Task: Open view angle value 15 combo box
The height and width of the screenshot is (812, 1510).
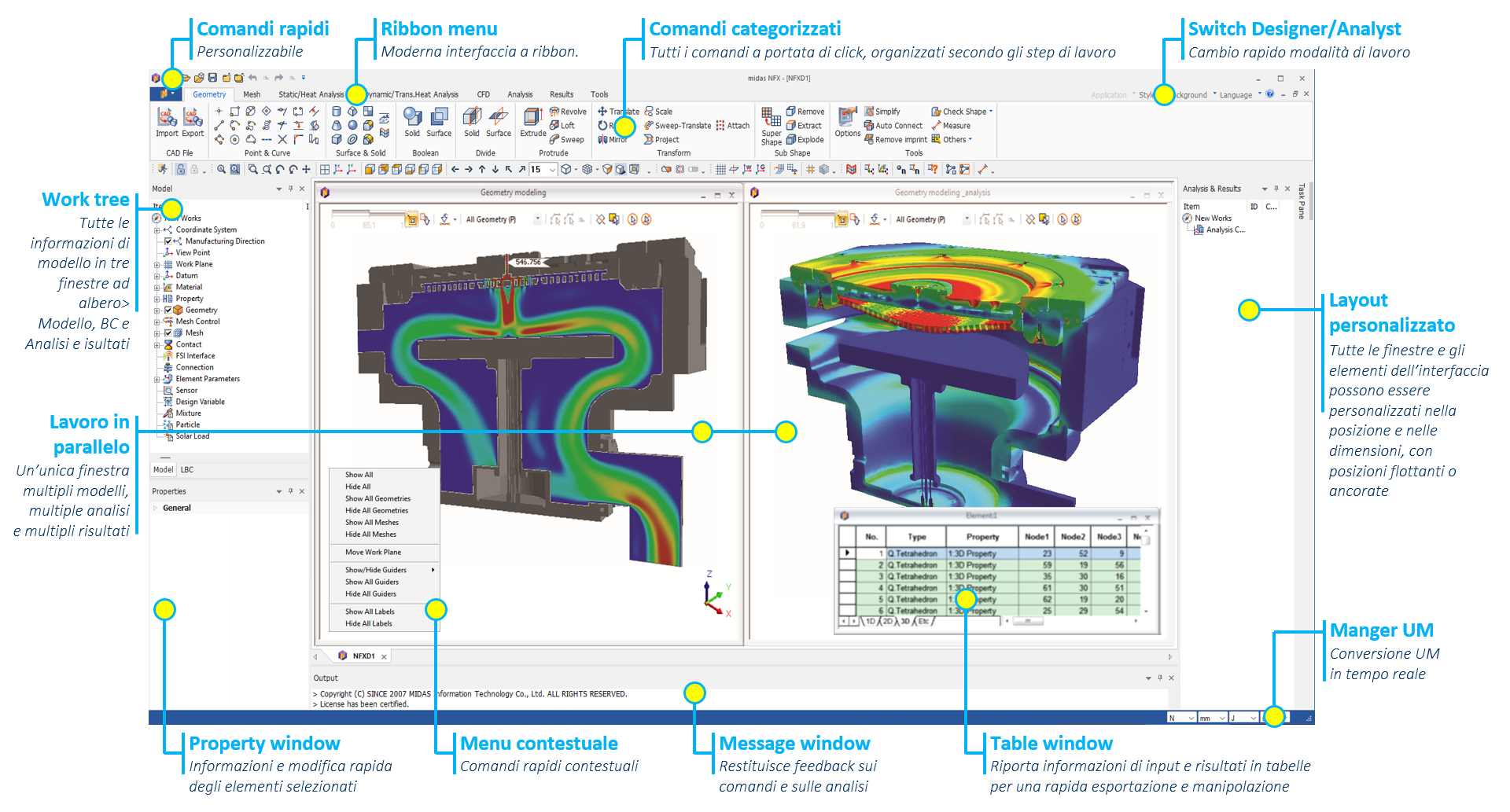Action: [543, 170]
